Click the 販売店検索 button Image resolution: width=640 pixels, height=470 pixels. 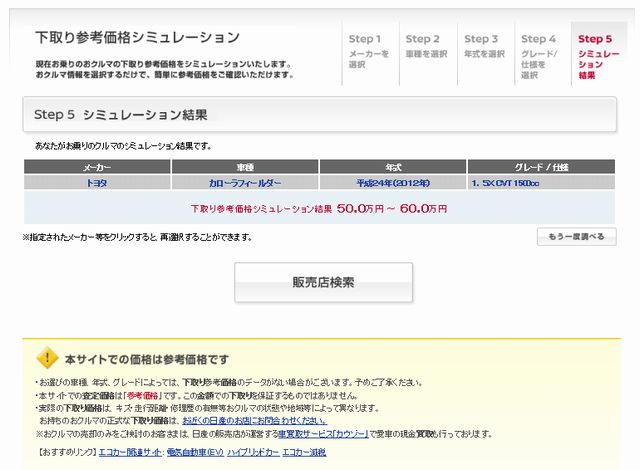click(323, 282)
